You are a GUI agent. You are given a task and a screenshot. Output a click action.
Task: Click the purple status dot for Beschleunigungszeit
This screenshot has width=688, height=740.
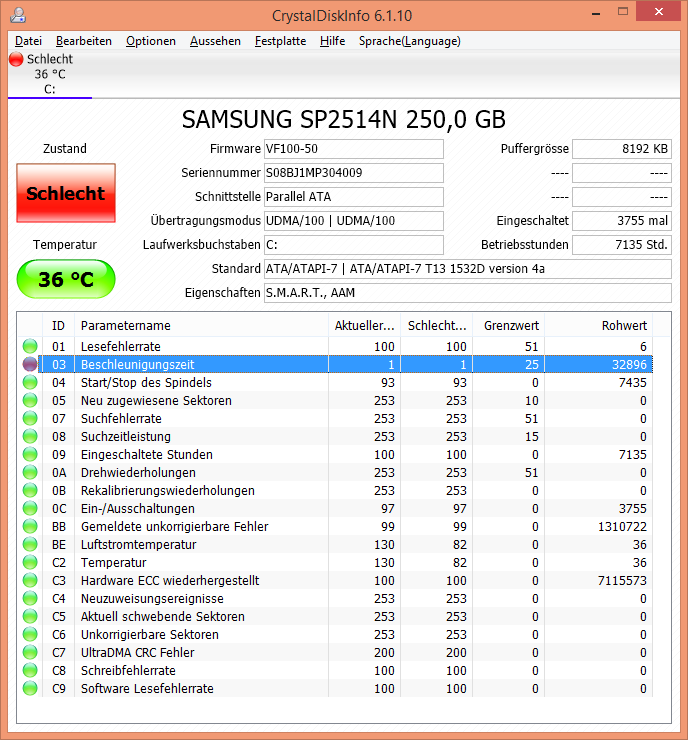tap(30, 364)
